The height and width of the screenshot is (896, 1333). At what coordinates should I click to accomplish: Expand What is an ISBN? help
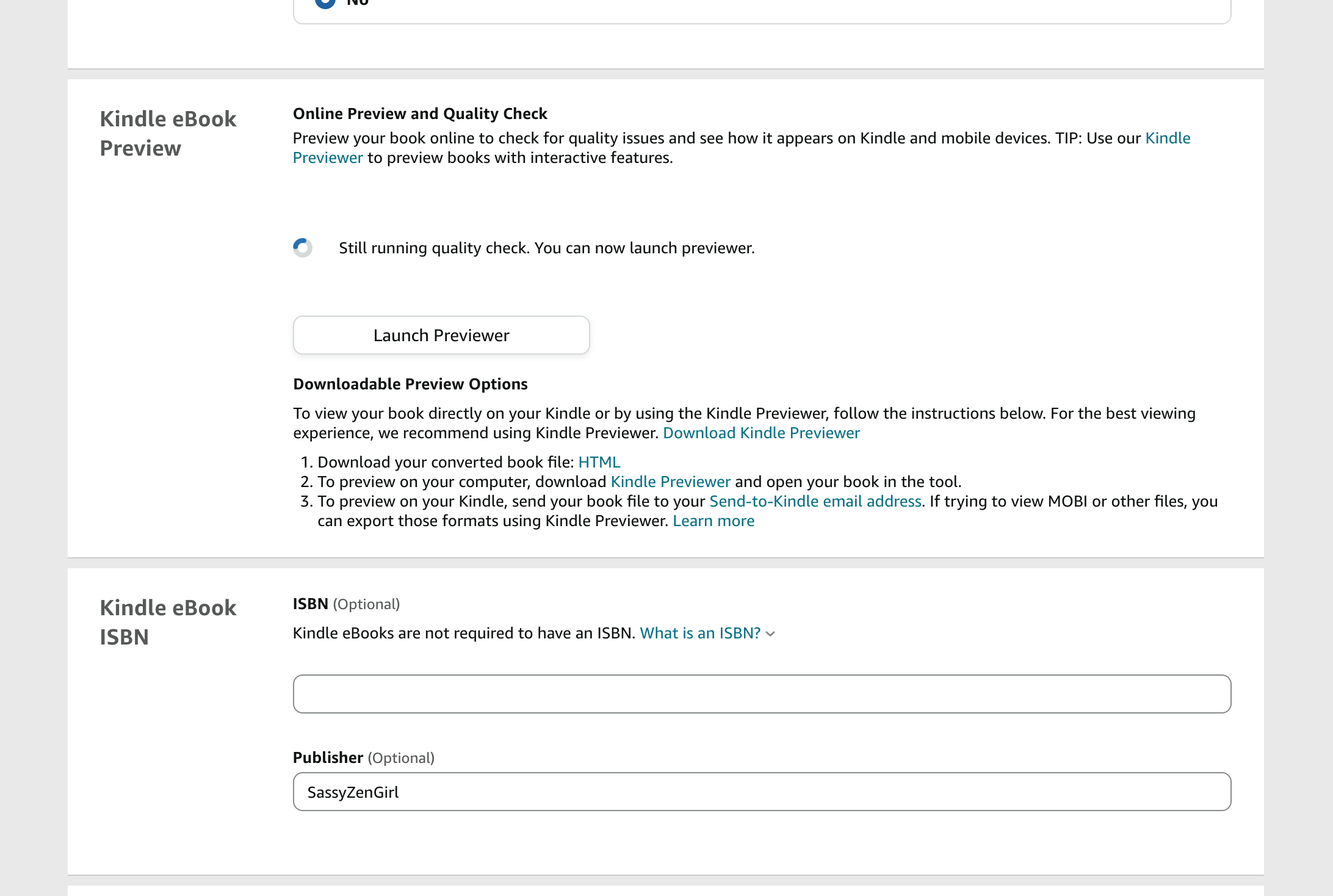click(700, 633)
